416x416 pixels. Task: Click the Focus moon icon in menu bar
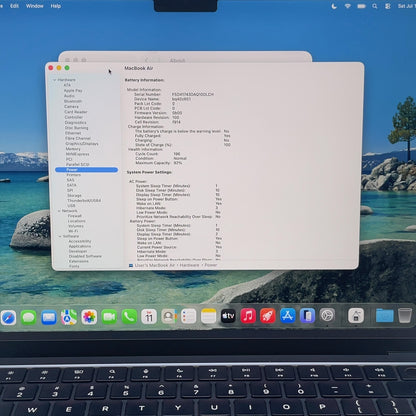click(334, 6)
